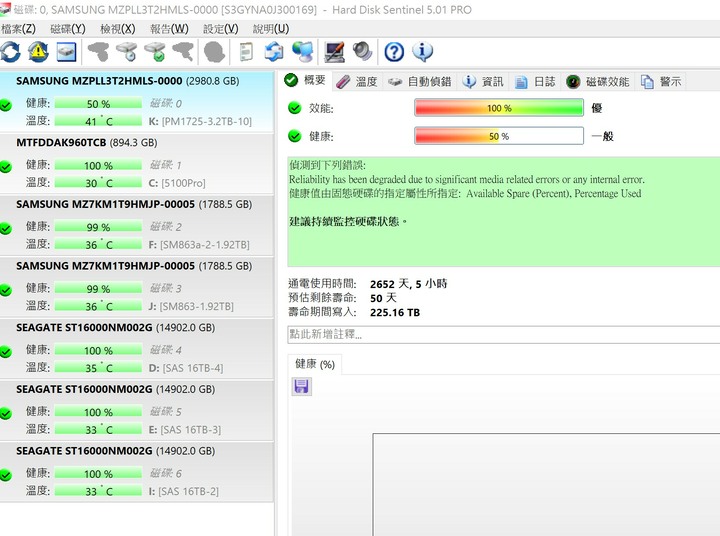
Task: Click the green check beside 效能 label
Action: click(x=294, y=108)
